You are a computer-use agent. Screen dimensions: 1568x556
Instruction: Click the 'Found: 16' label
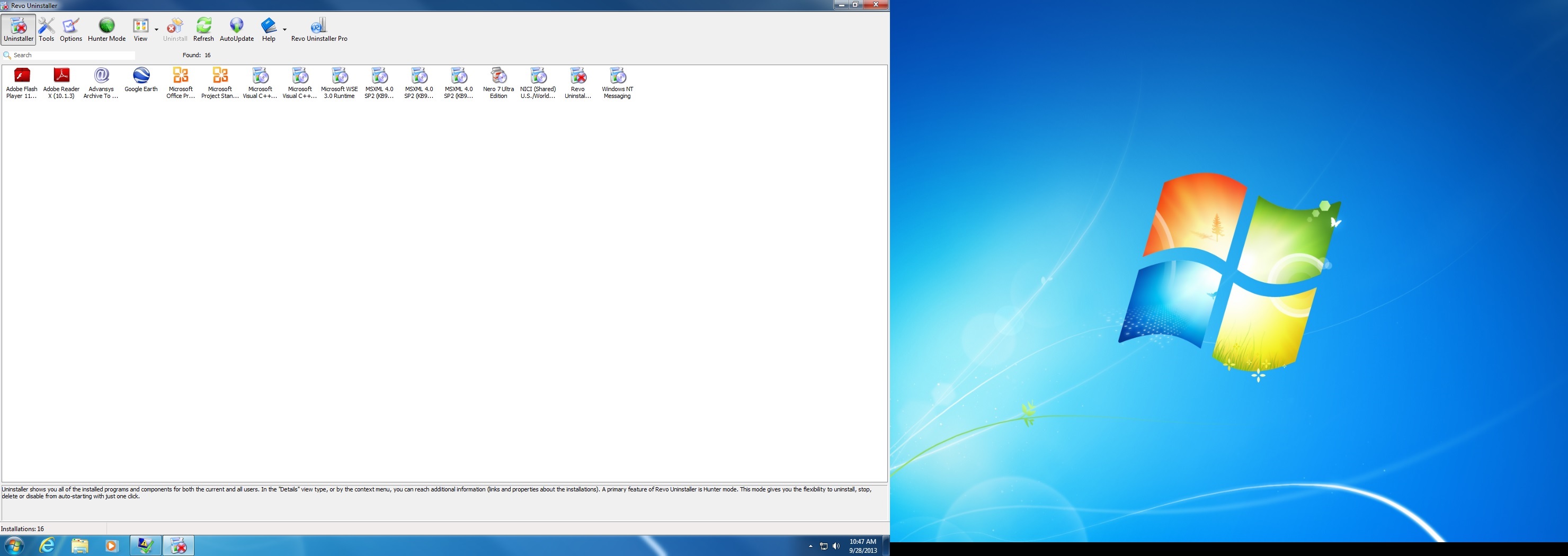pos(197,56)
